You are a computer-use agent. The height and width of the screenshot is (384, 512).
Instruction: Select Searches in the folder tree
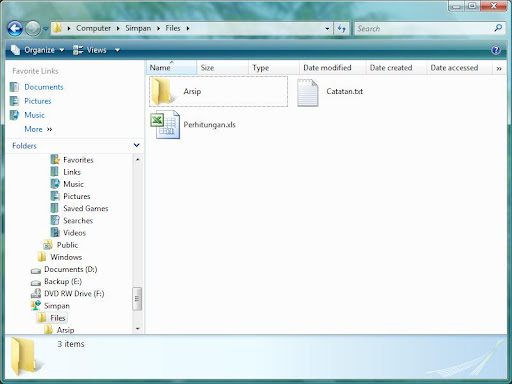(78, 221)
